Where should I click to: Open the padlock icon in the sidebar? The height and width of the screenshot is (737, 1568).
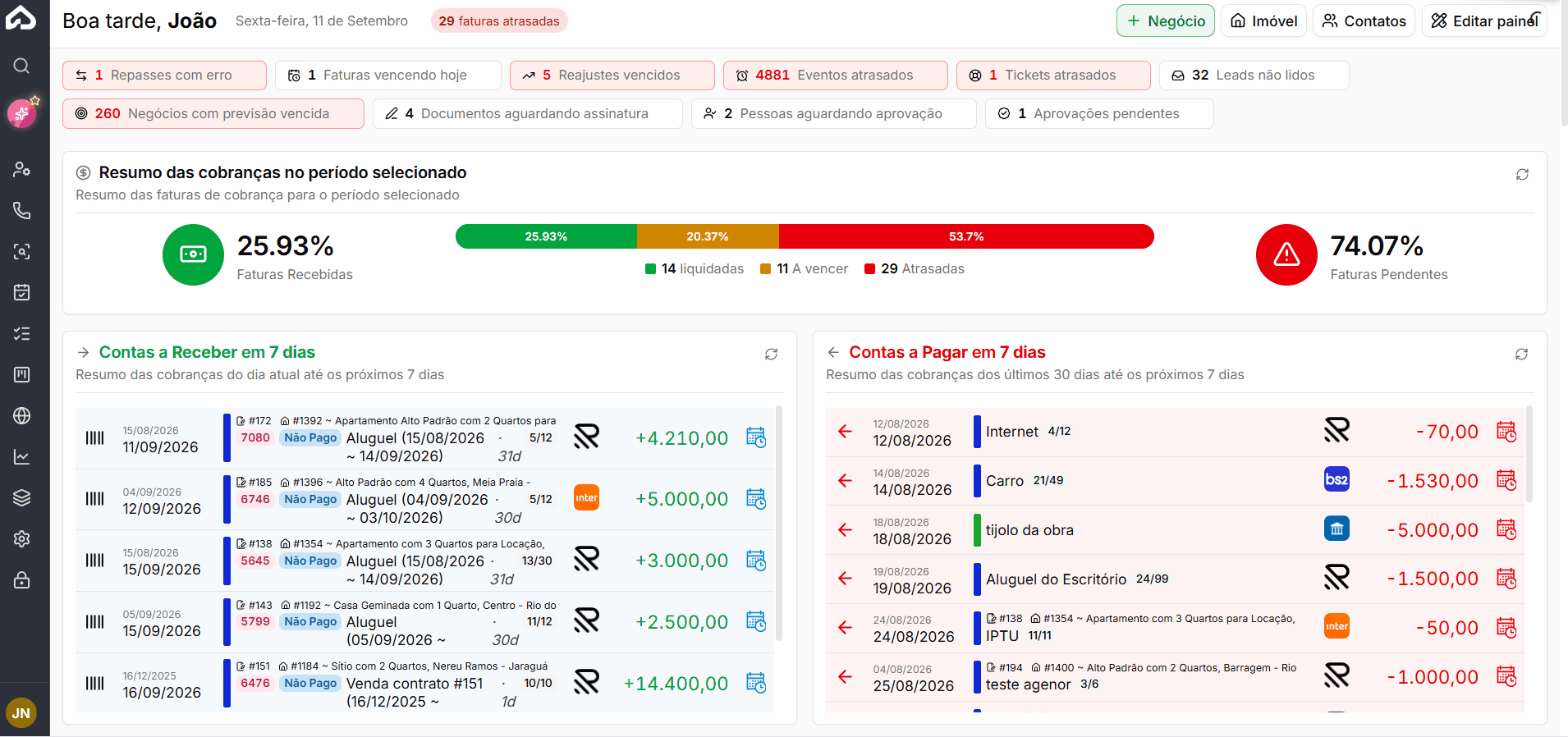[22, 579]
